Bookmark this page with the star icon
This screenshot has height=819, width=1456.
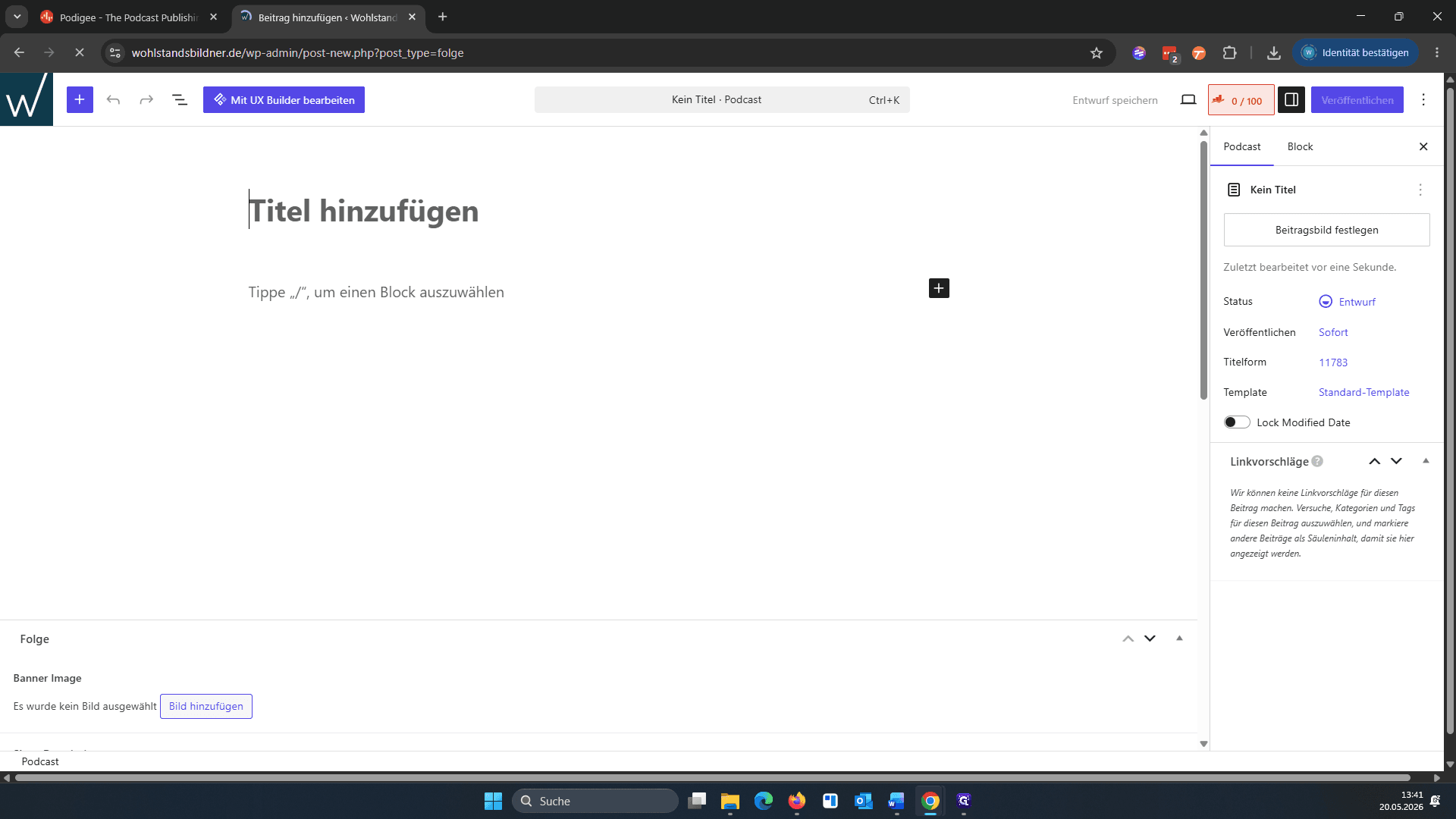(x=1097, y=52)
